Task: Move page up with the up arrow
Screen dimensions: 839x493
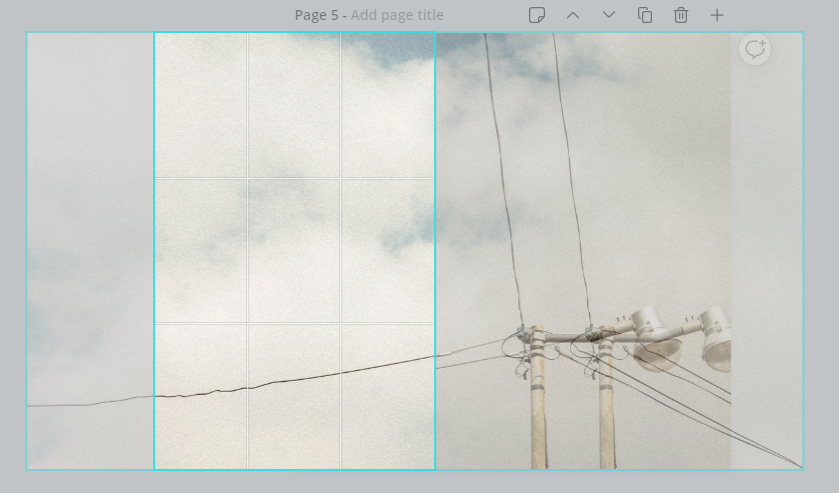Action: [573, 15]
